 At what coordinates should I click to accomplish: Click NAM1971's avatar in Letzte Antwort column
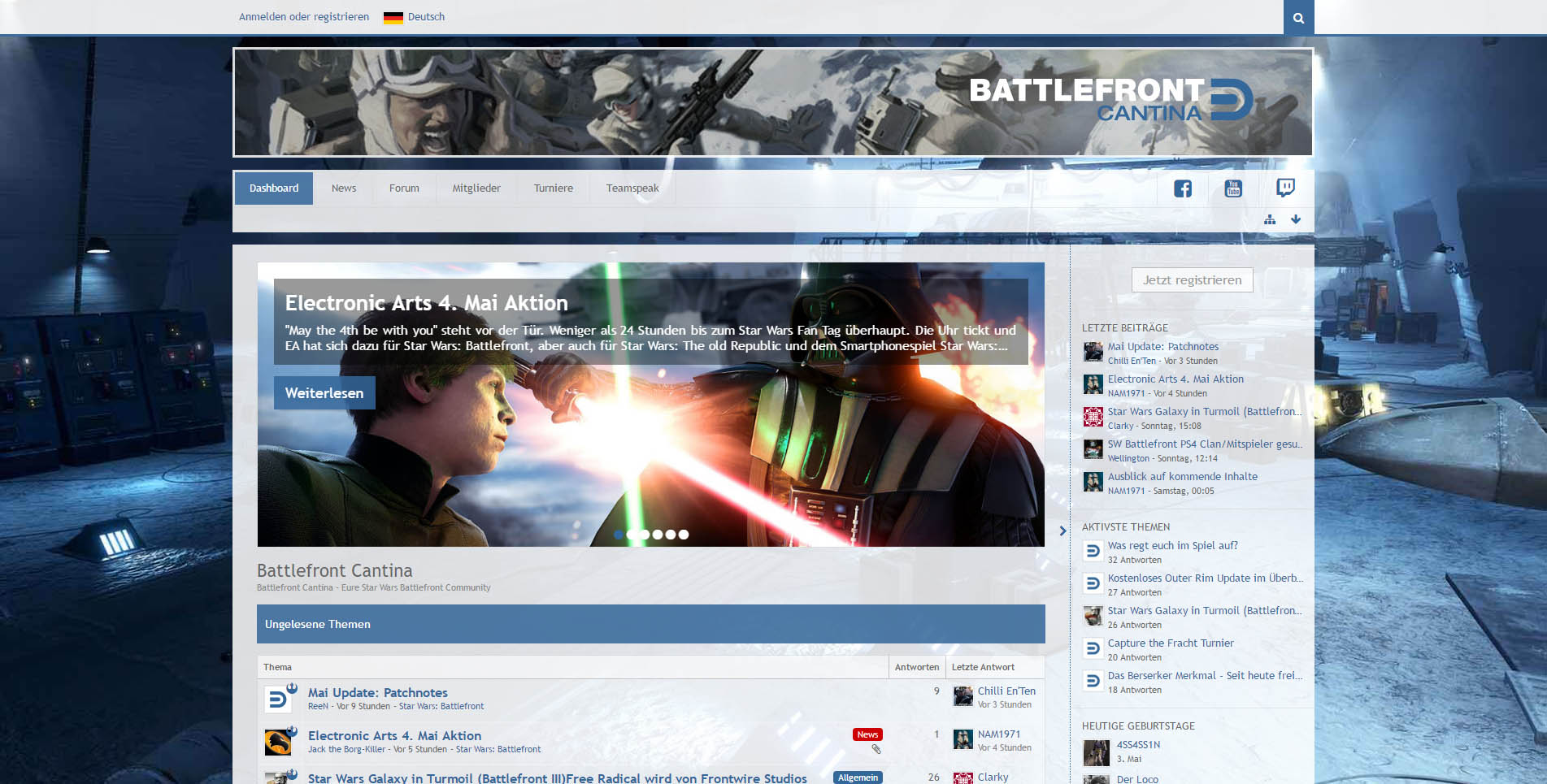(x=963, y=739)
